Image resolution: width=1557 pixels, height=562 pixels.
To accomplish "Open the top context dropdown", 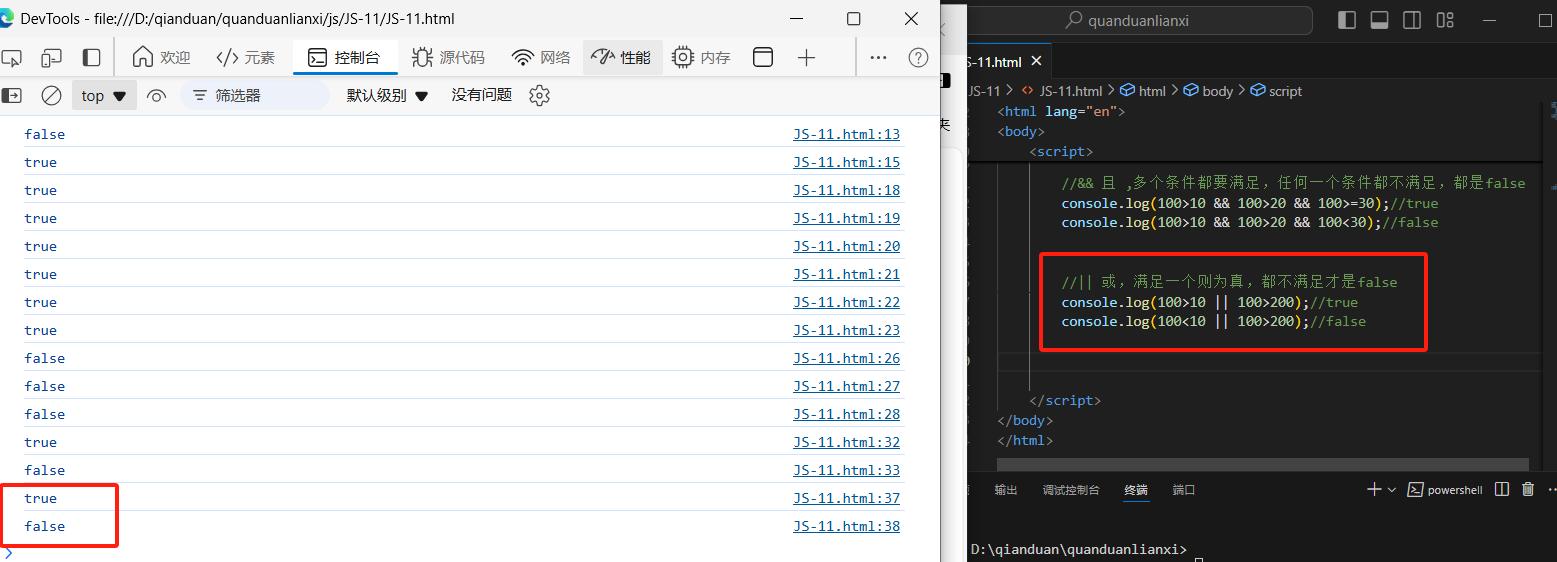I will (104, 95).
